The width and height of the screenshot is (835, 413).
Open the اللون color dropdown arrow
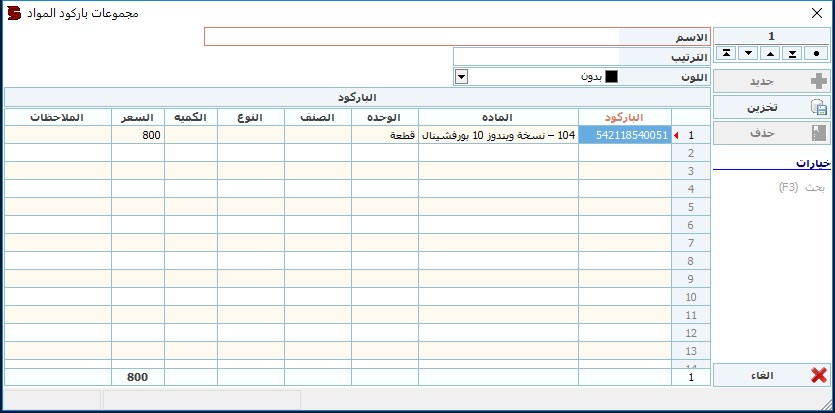pos(461,77)
